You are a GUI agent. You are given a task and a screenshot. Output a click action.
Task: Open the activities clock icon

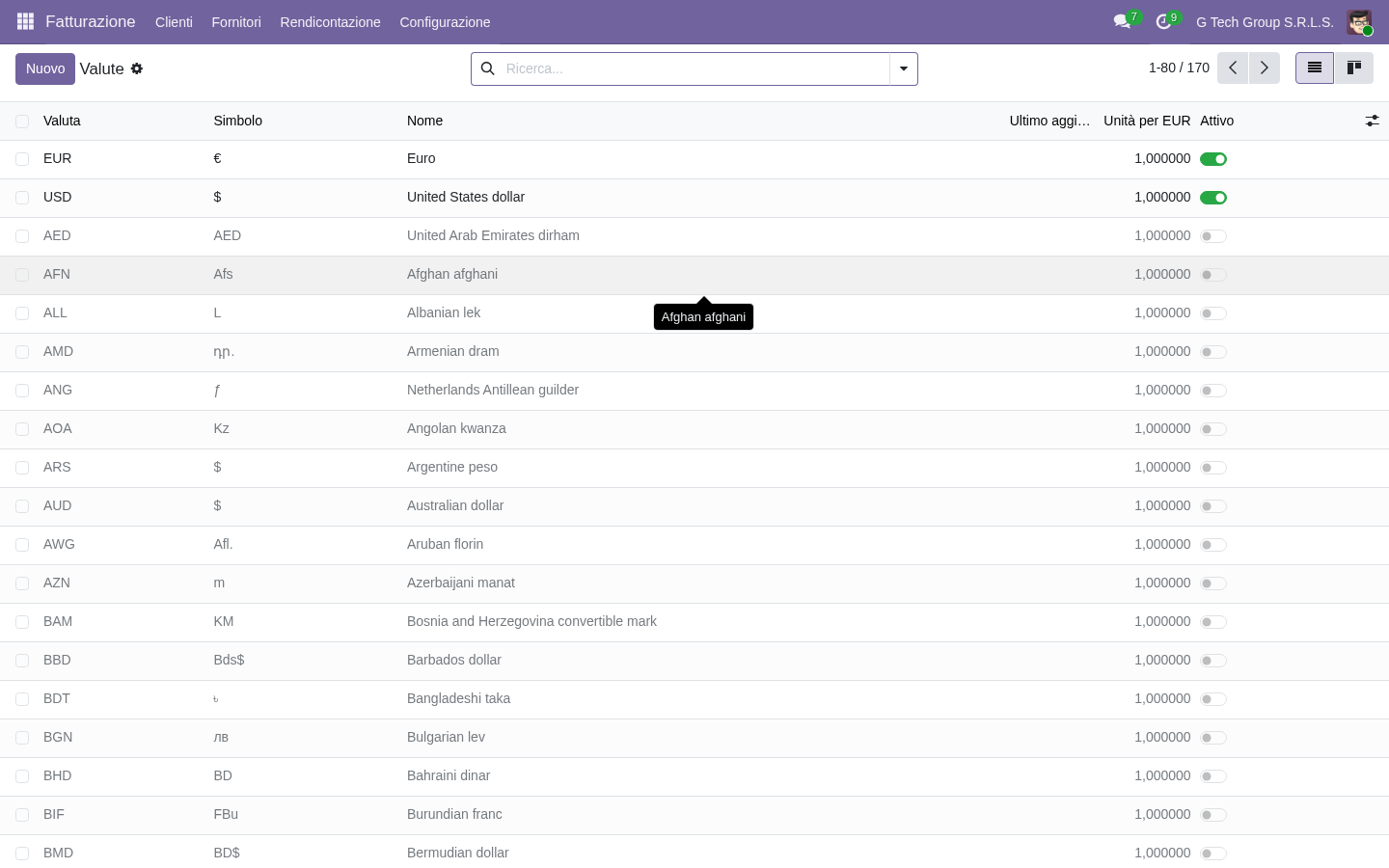tap(1163, 21)
